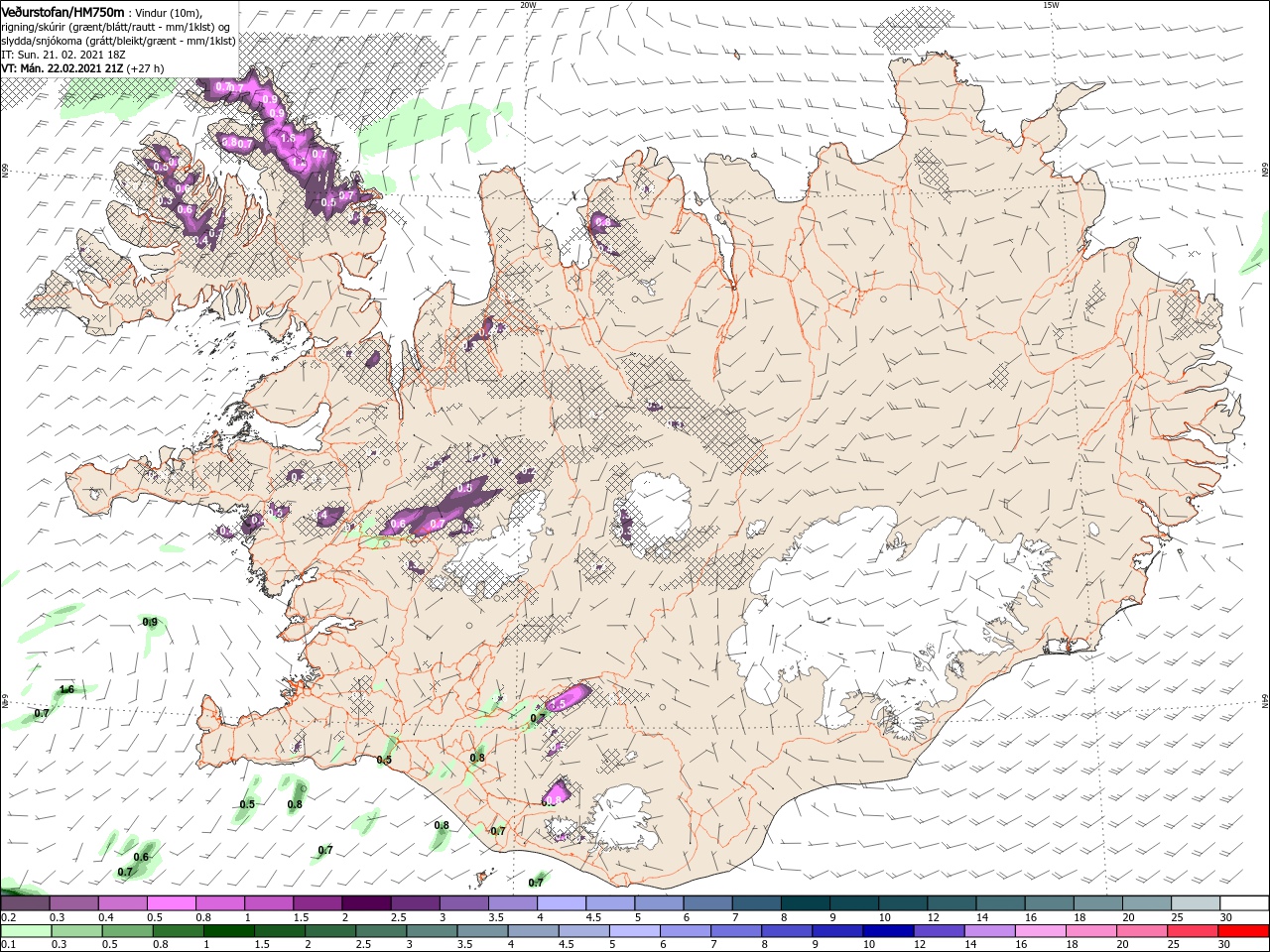Pick the light pink swatch labeled 16
The image size is (1270, 952).
tap(1038, 931)
